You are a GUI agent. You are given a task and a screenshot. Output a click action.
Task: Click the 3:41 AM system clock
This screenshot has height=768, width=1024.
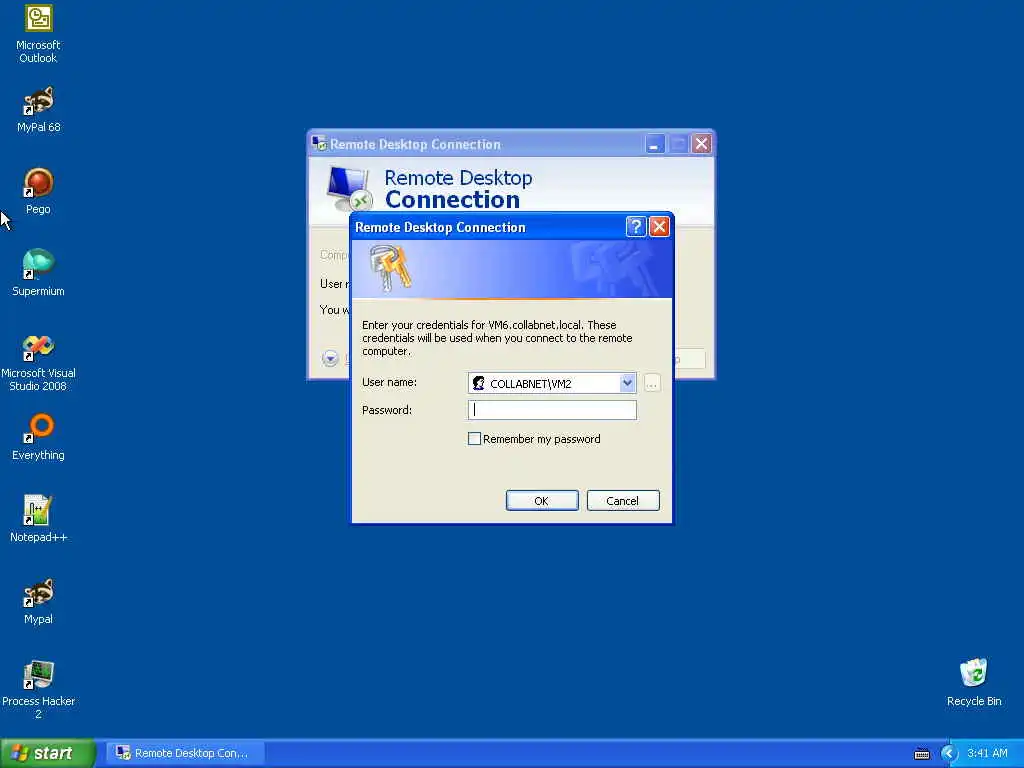pos(987,753)
